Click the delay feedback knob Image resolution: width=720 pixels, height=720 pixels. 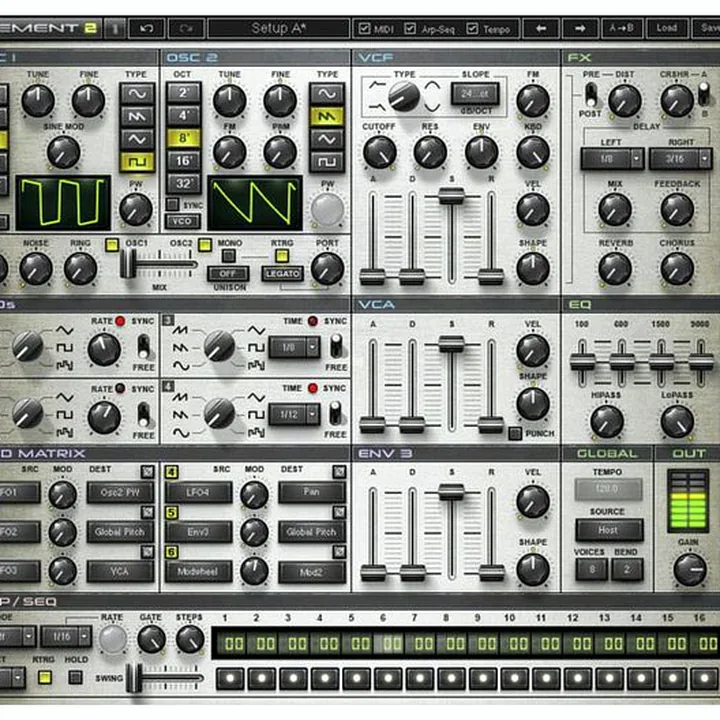677,209
